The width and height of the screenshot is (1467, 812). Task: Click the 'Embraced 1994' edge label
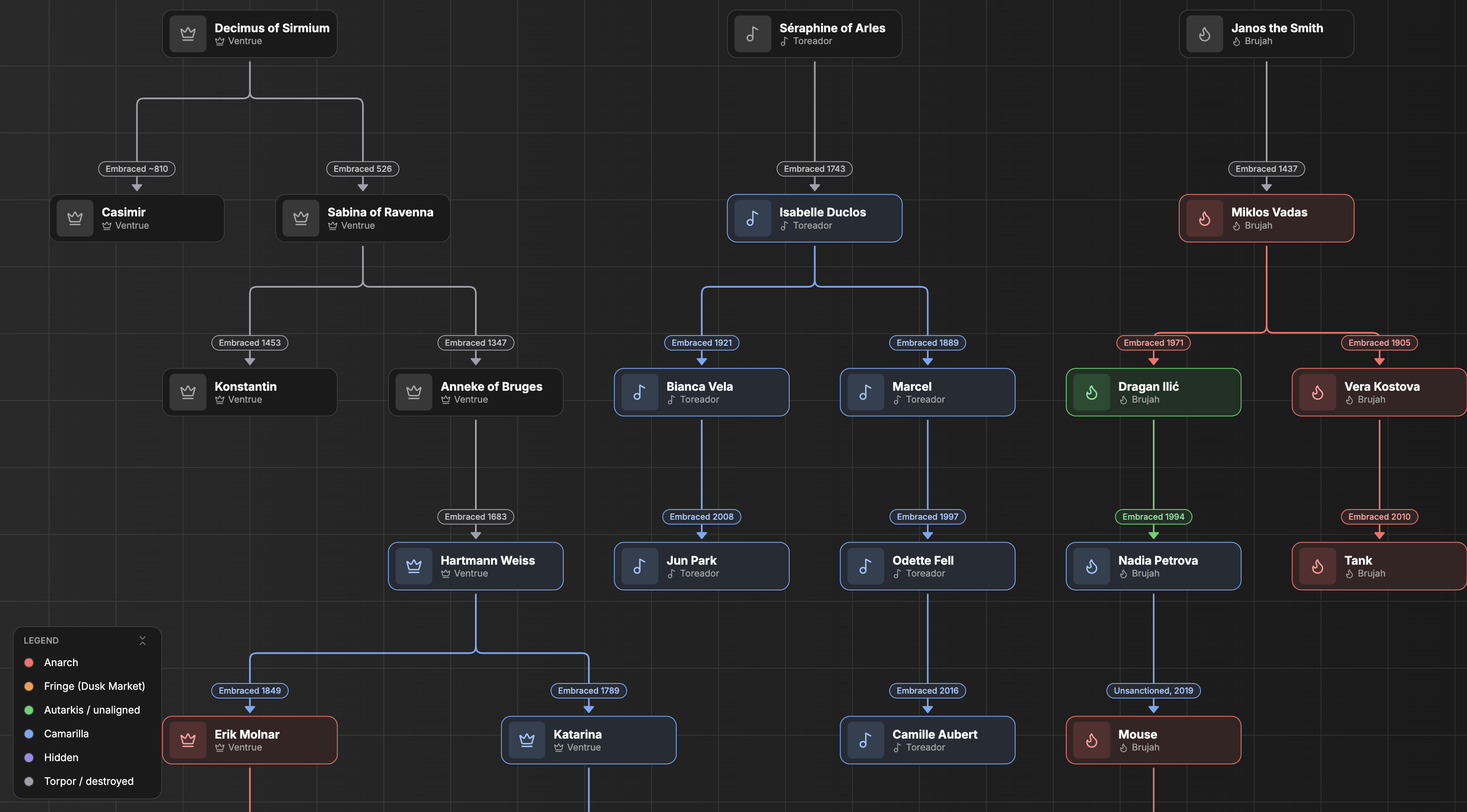pos(1154,517)
